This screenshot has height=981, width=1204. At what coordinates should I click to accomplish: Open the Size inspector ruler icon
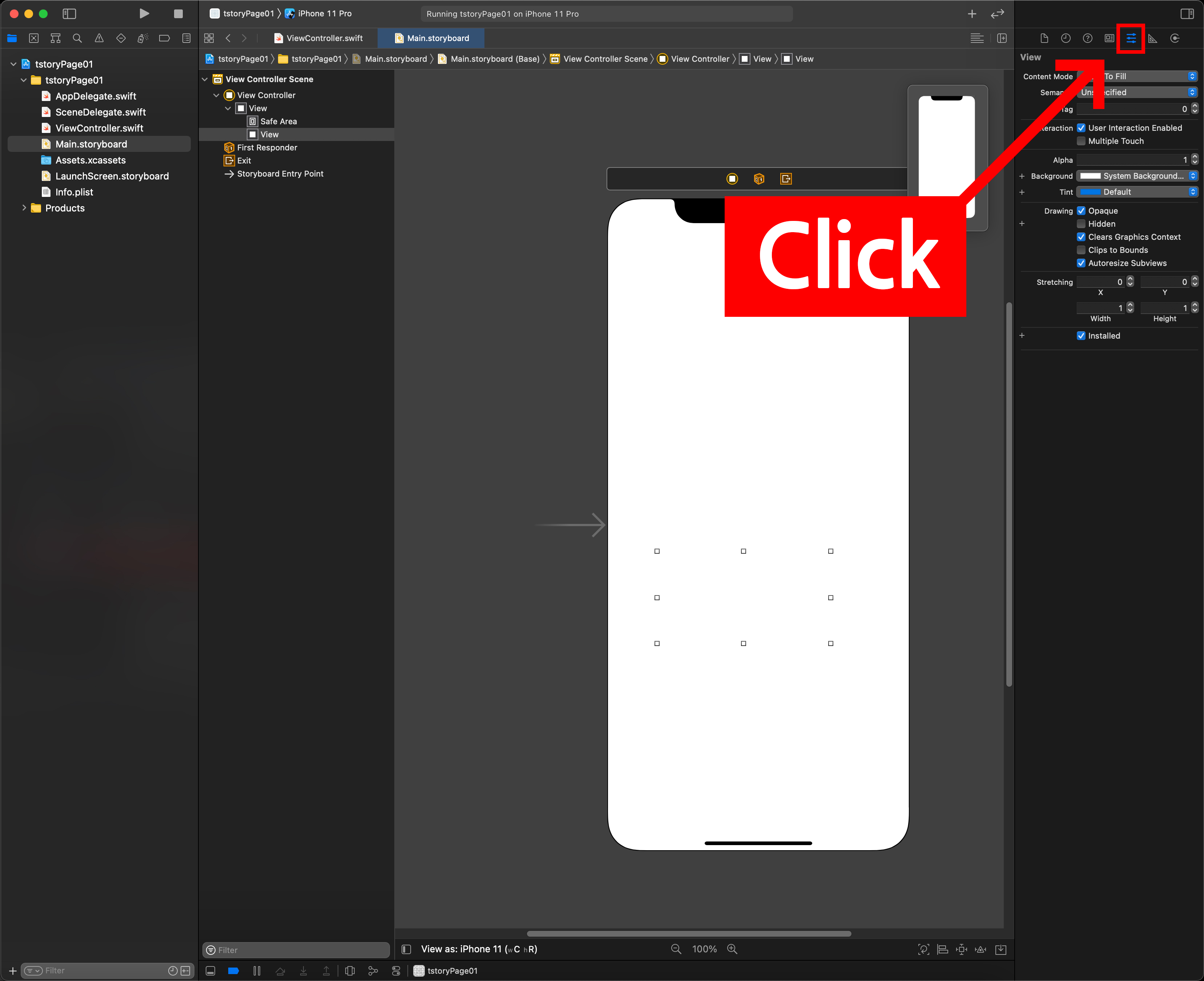point(1152,39)
